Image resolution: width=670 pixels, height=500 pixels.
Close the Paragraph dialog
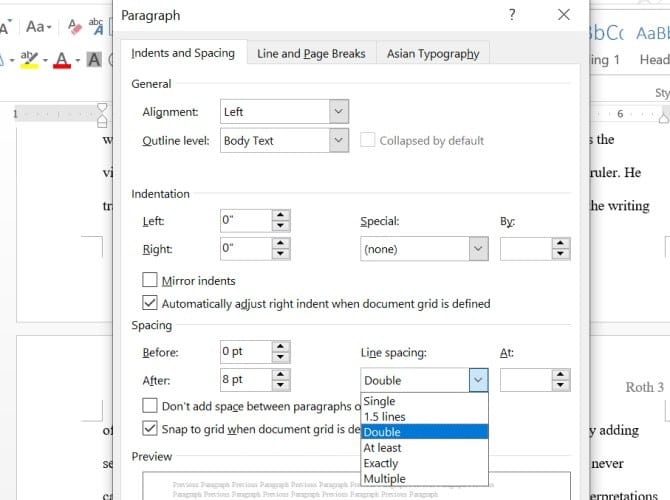click(564, 15)
